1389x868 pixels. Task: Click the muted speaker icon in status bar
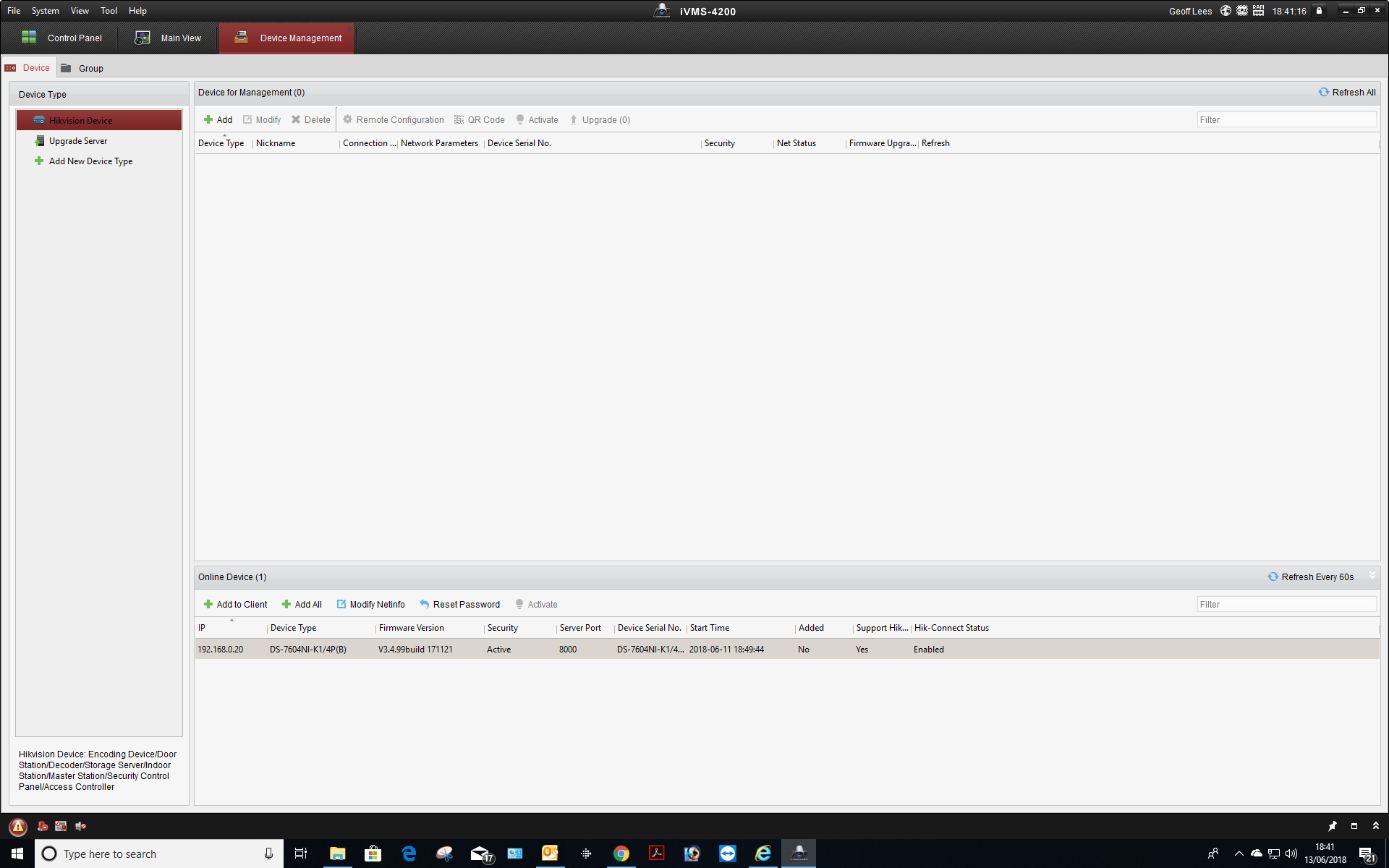point(80,826)
